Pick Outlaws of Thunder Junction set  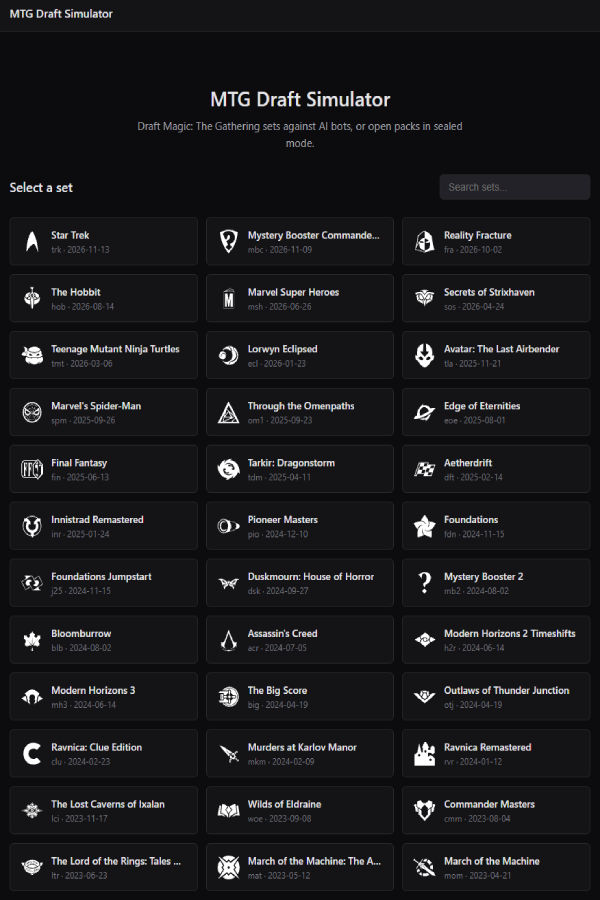[x=496, y=696]
